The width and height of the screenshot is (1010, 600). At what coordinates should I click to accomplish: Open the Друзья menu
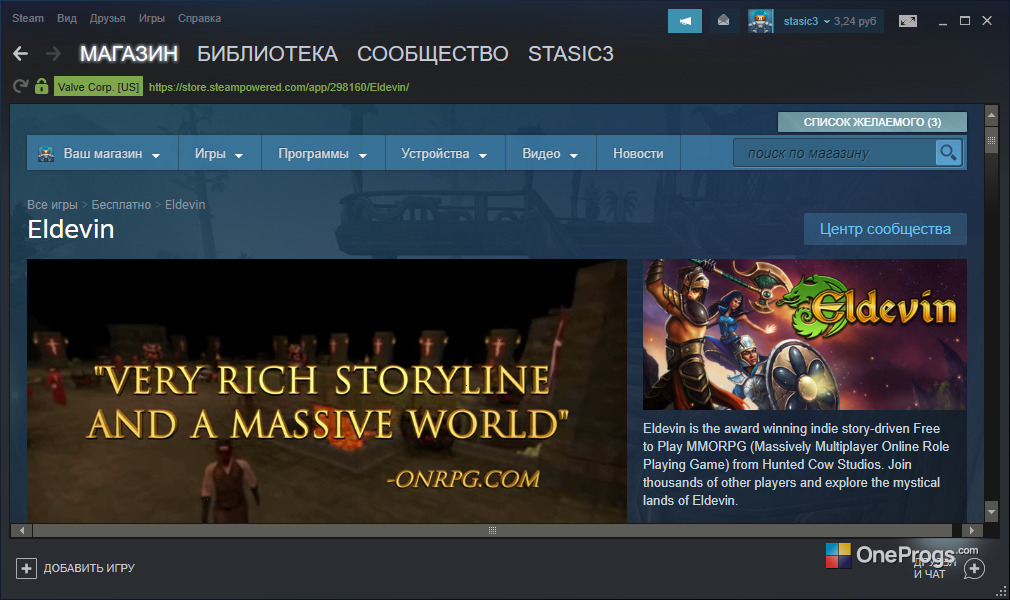[x=108, y=18]
